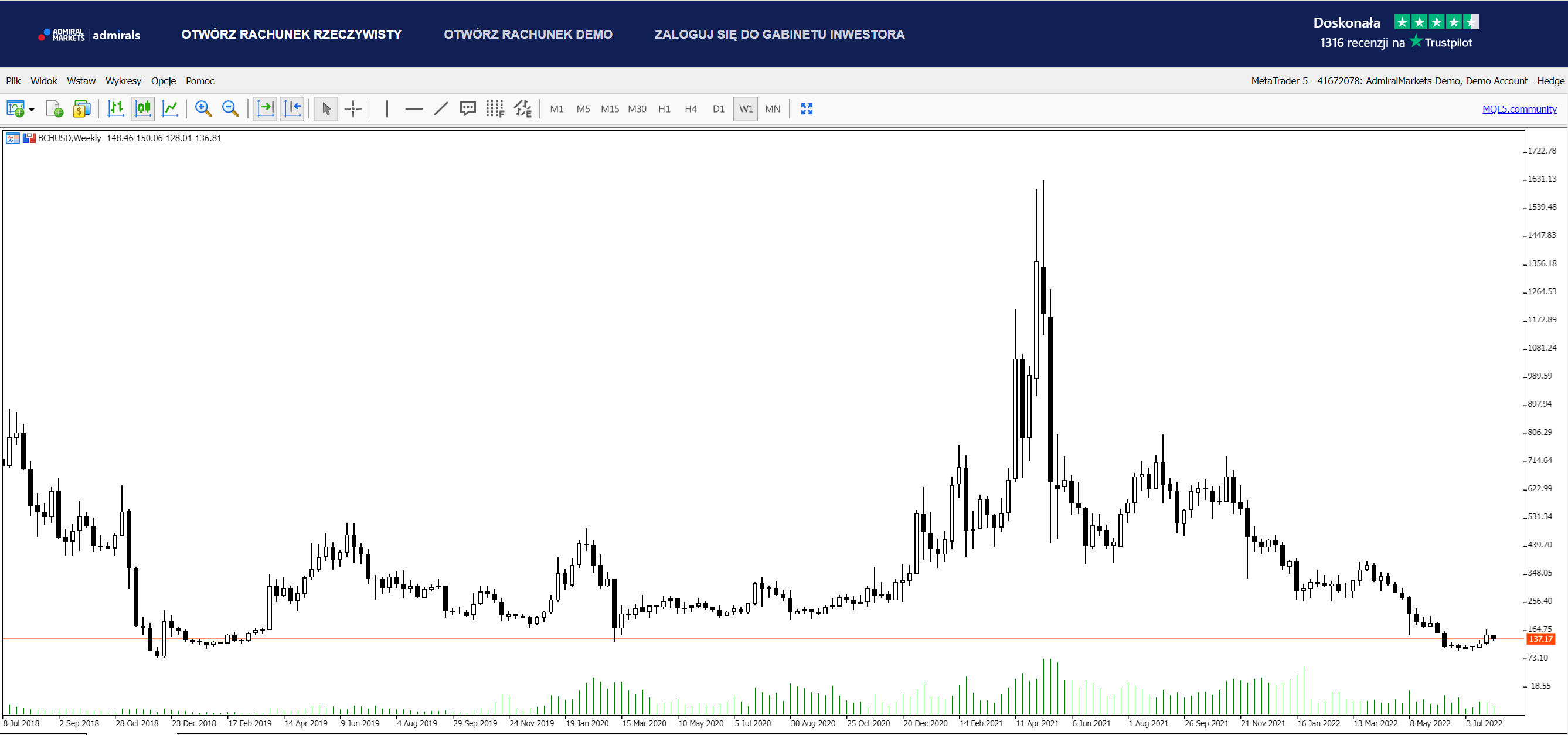The height and width of the screenshot is (735, 1568).
Task: Switch chart to bar chart style
Action: [x=115, y=109]
